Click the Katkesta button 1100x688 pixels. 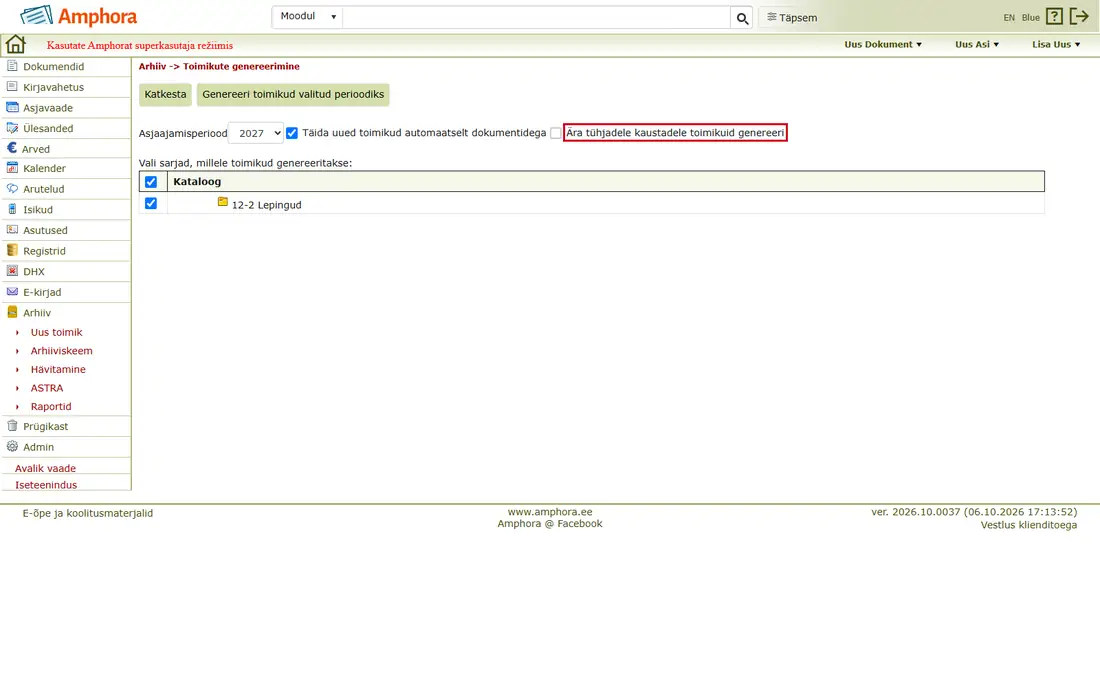[166, 95]
